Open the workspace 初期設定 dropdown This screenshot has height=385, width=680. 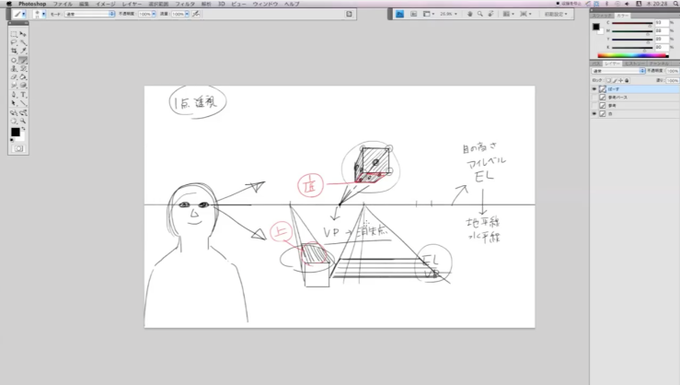point(556,14)
